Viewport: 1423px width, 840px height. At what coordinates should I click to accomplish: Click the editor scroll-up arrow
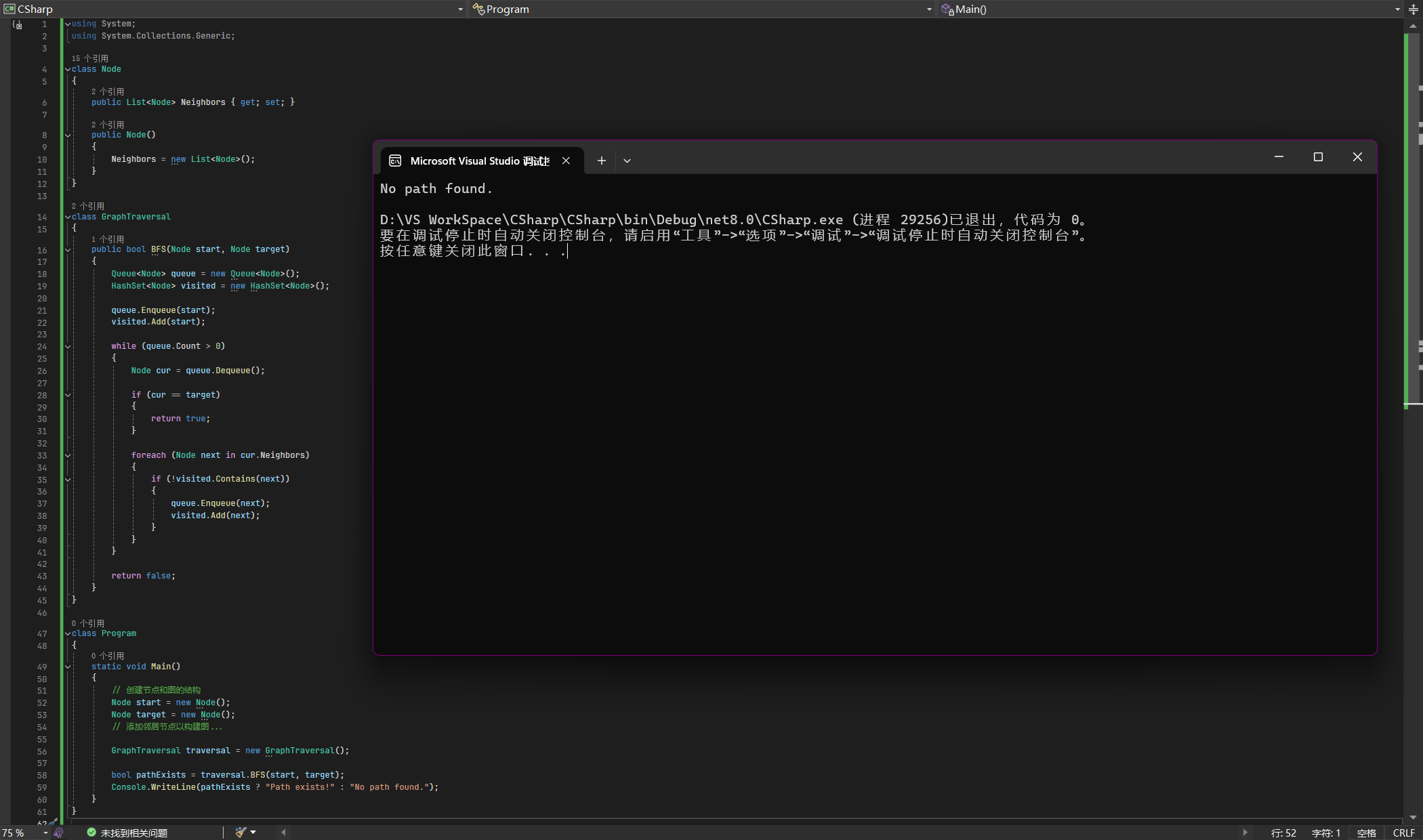pos(1413,26)
